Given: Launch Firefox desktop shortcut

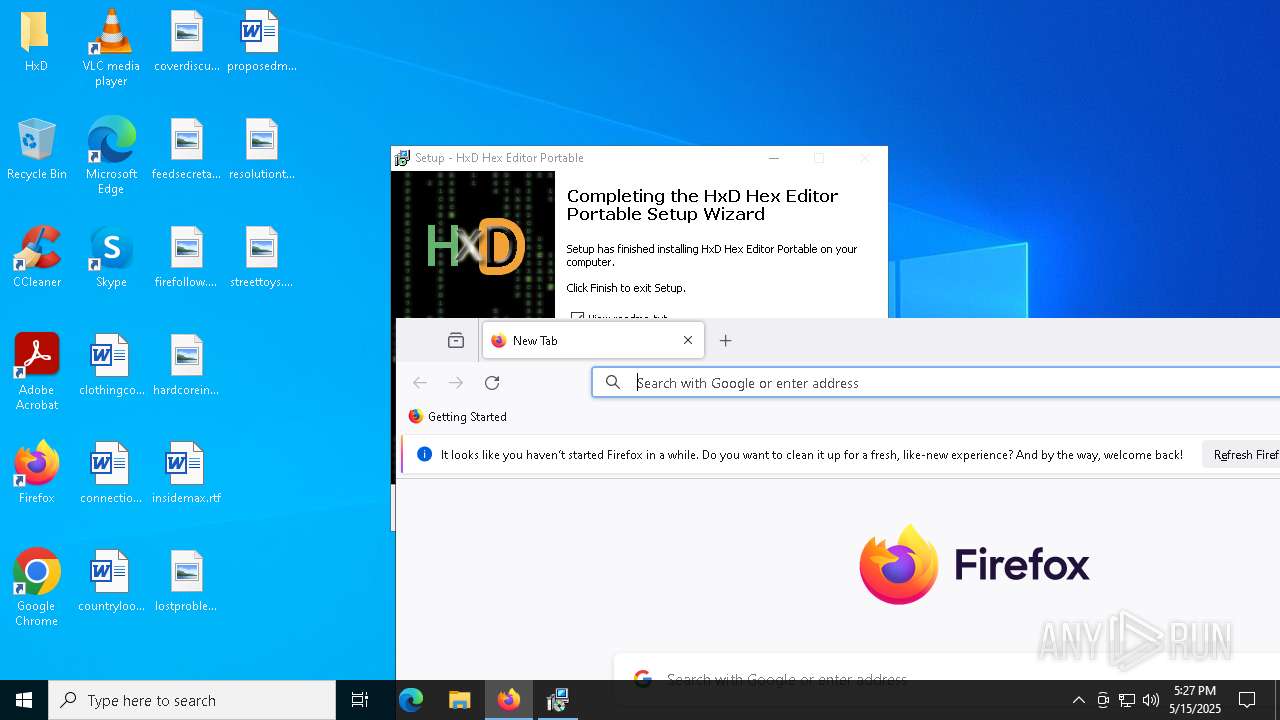Looking at the screenshot, I should (x=36, y=473).
